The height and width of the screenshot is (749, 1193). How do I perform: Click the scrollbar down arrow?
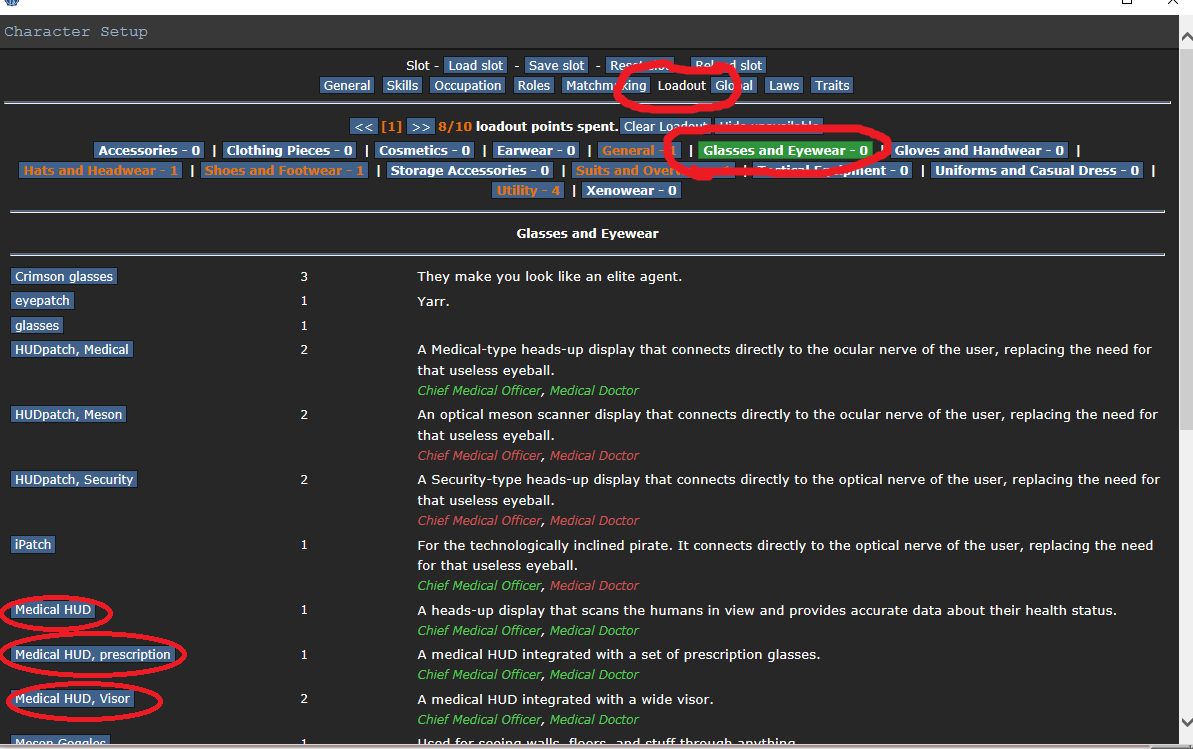pyautogui.click(x=1186, y=722)
